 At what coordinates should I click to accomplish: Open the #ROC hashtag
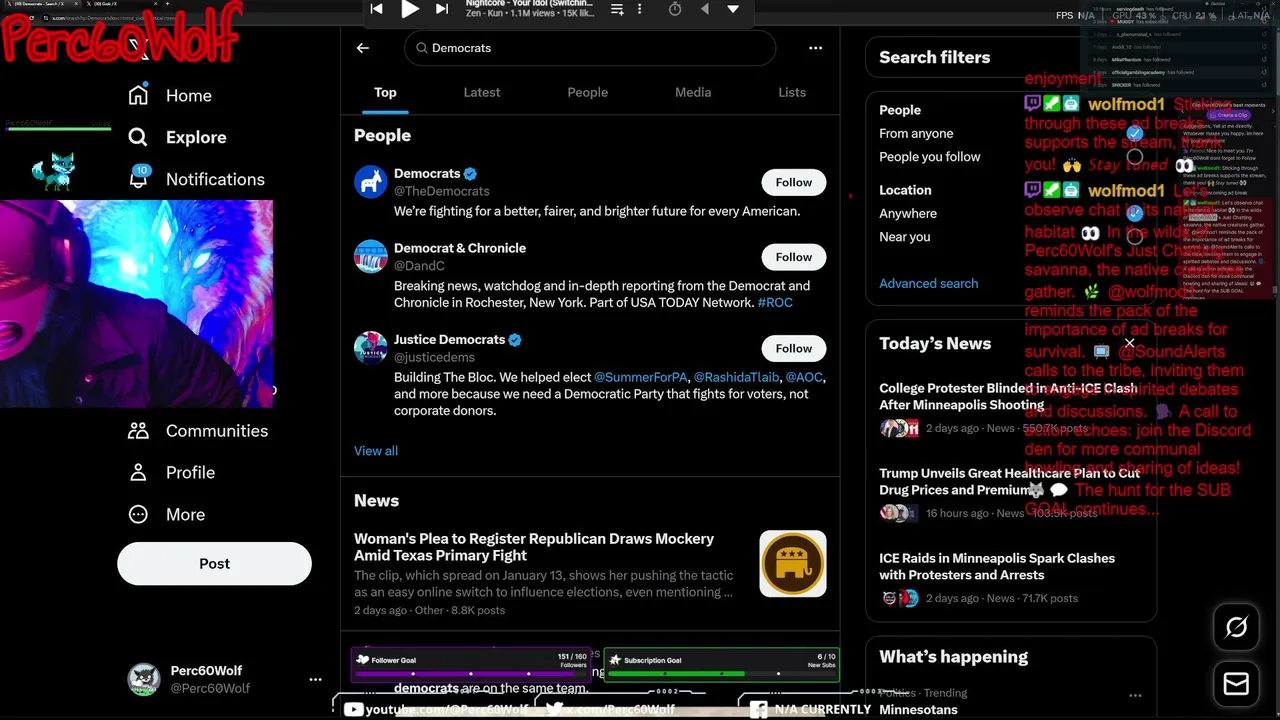tap(775, 302)
